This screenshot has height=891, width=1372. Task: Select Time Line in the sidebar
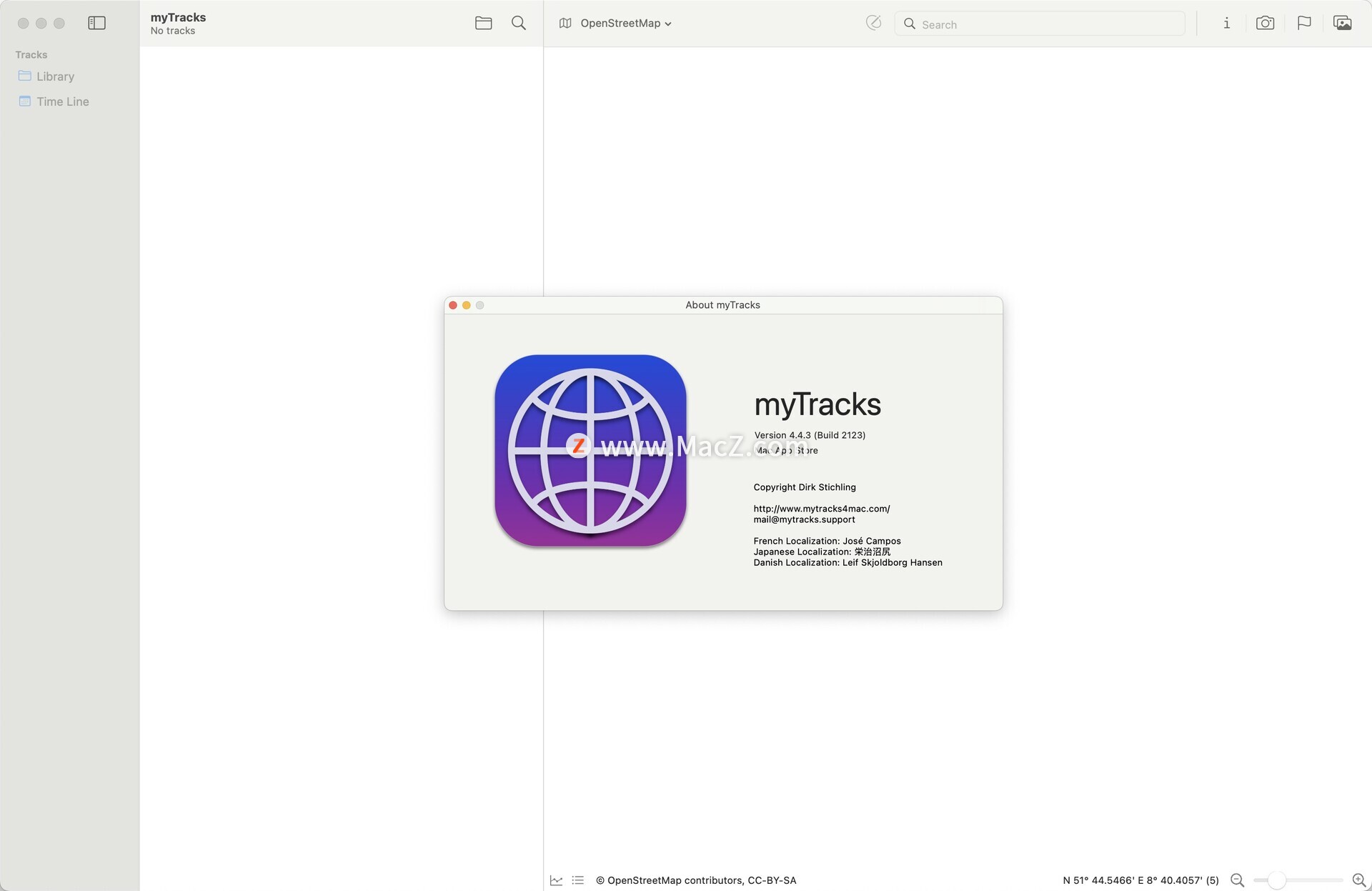(x=69, y=101)
